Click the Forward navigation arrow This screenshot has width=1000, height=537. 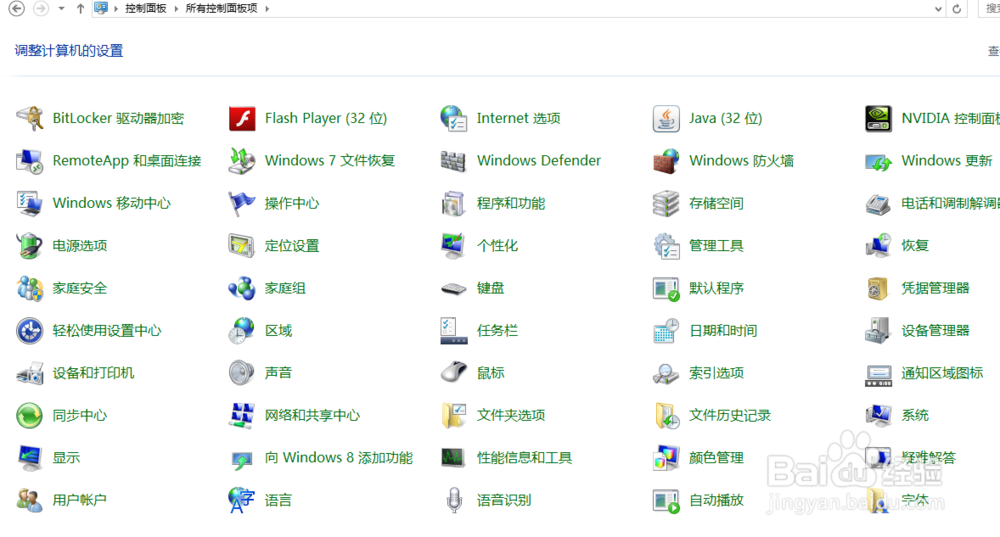pos(41,8)
